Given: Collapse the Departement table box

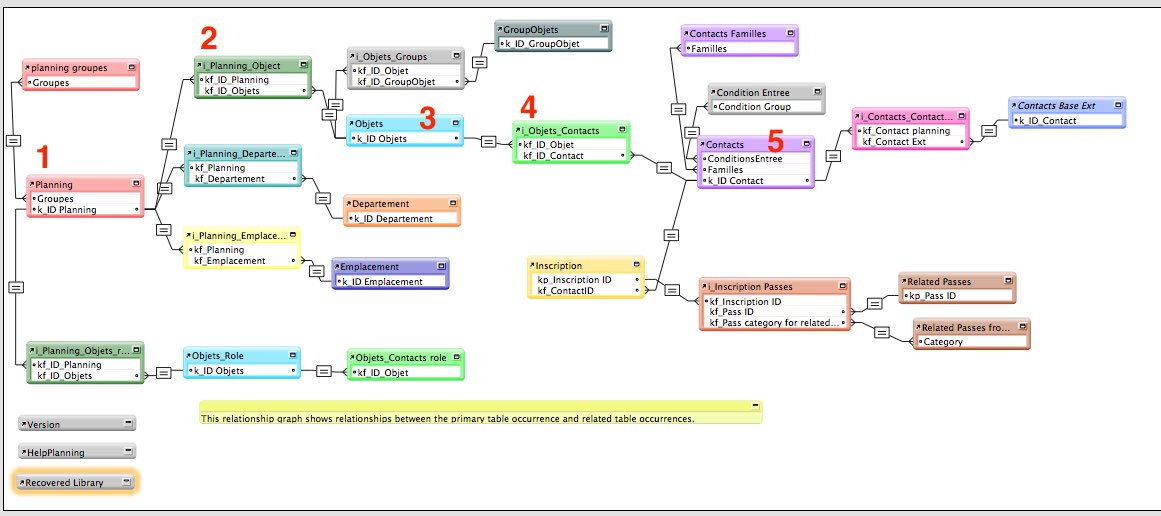Looking at the screenshot, I should pyautogui.click(x=452, y=203).
